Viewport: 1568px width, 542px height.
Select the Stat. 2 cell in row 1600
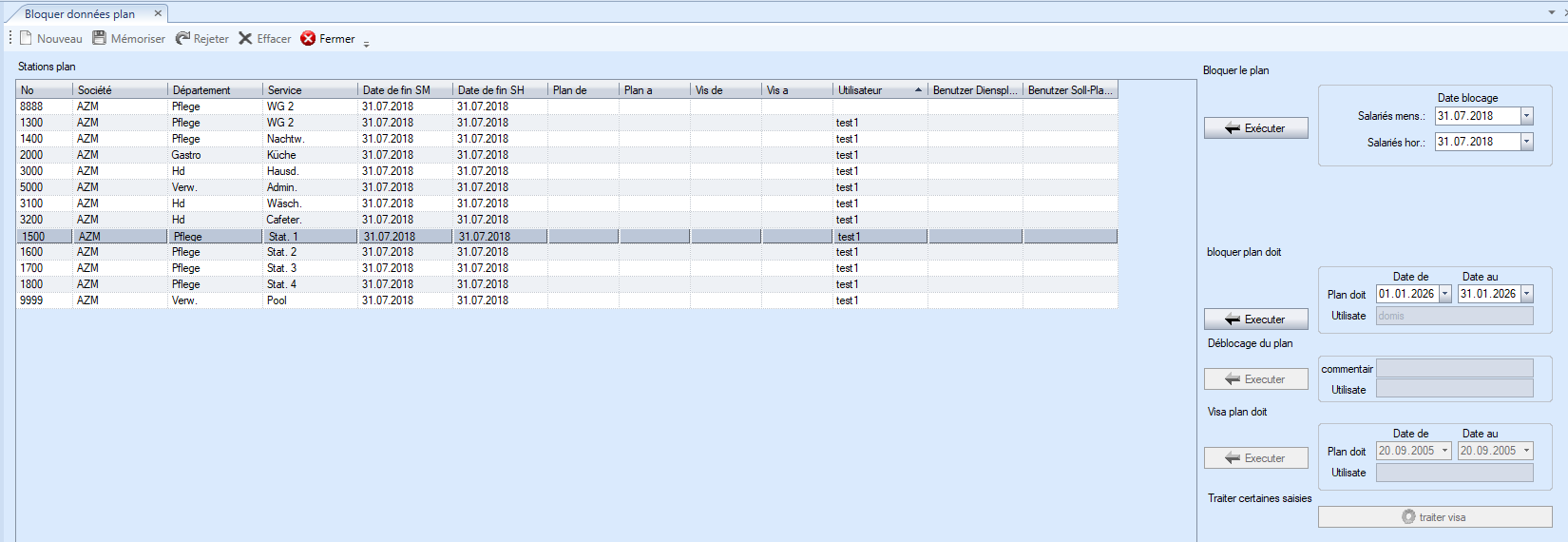point(311,252)
